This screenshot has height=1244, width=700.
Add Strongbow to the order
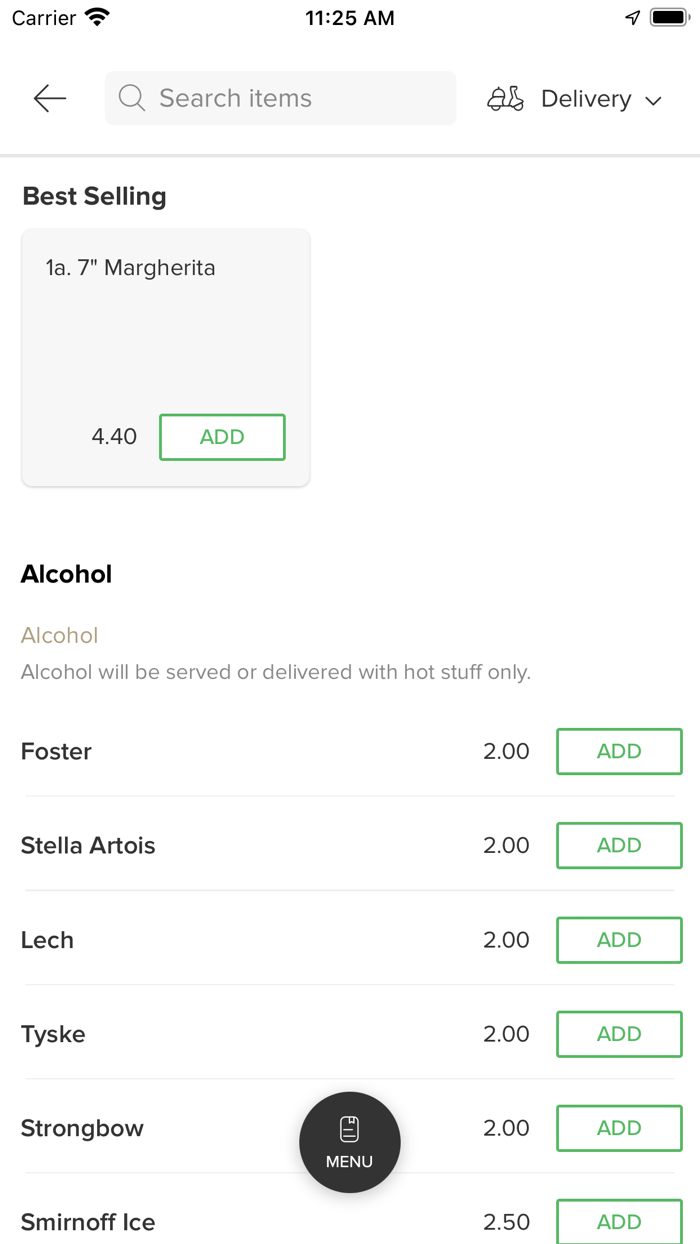(x=619, y=1128)
